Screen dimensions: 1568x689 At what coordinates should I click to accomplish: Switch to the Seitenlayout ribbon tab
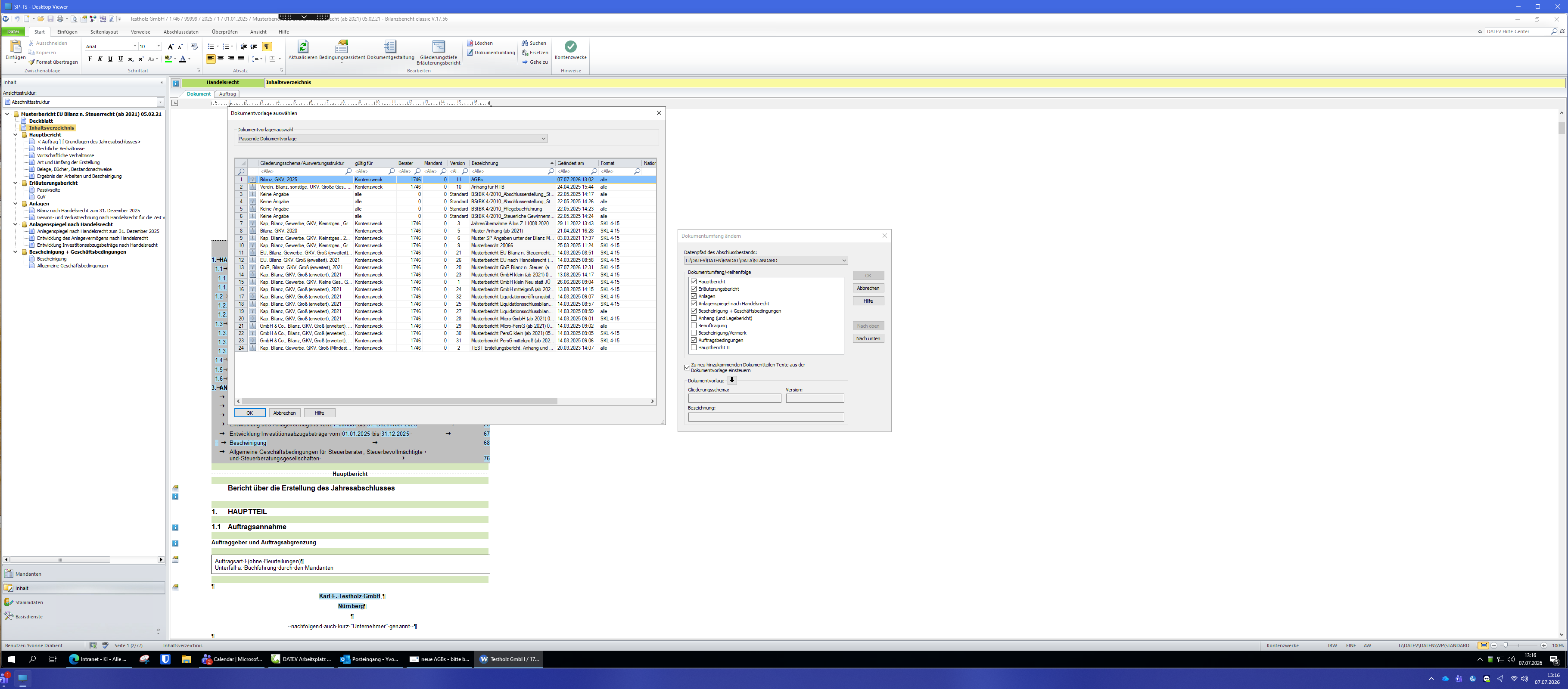pyautogui.click(x=104, y=31)
